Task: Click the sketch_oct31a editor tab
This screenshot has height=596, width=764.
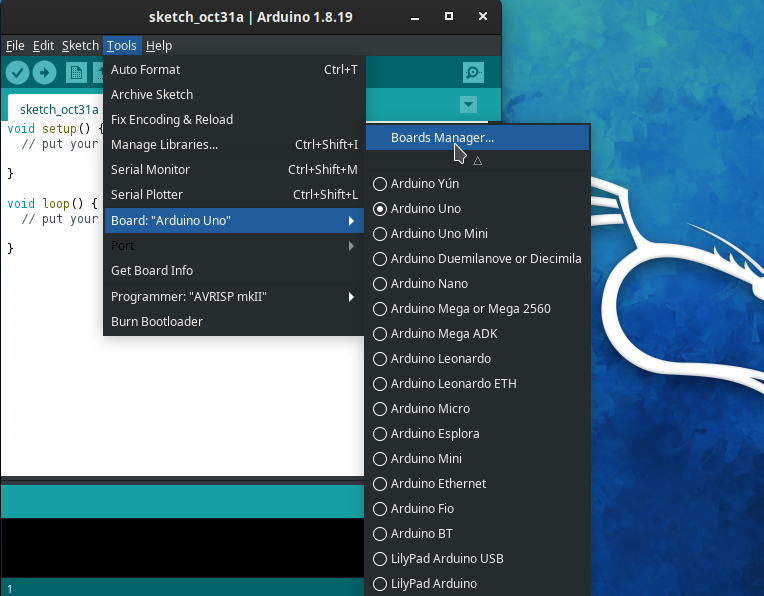Action: point(58,109)
